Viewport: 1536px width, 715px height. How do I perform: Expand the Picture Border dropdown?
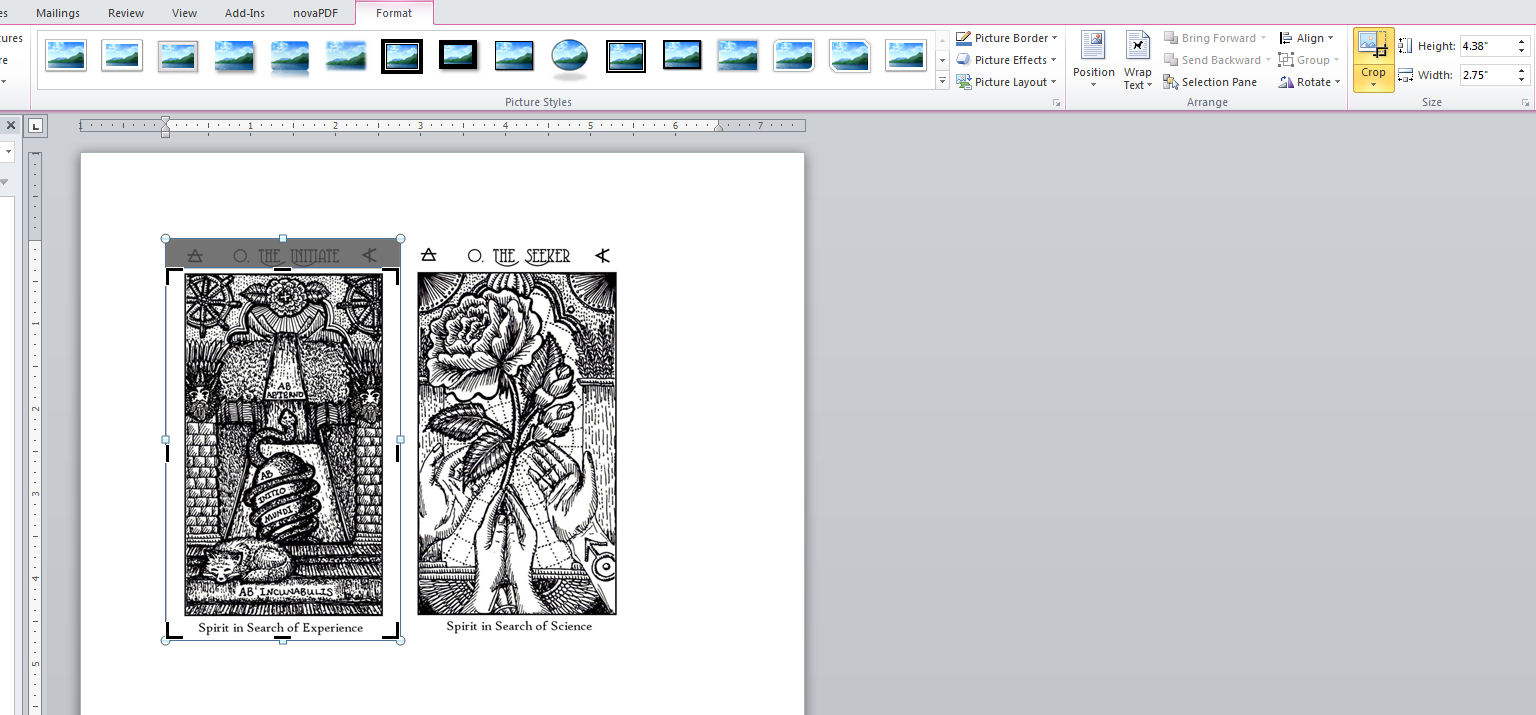click(x=1007, y=38)
